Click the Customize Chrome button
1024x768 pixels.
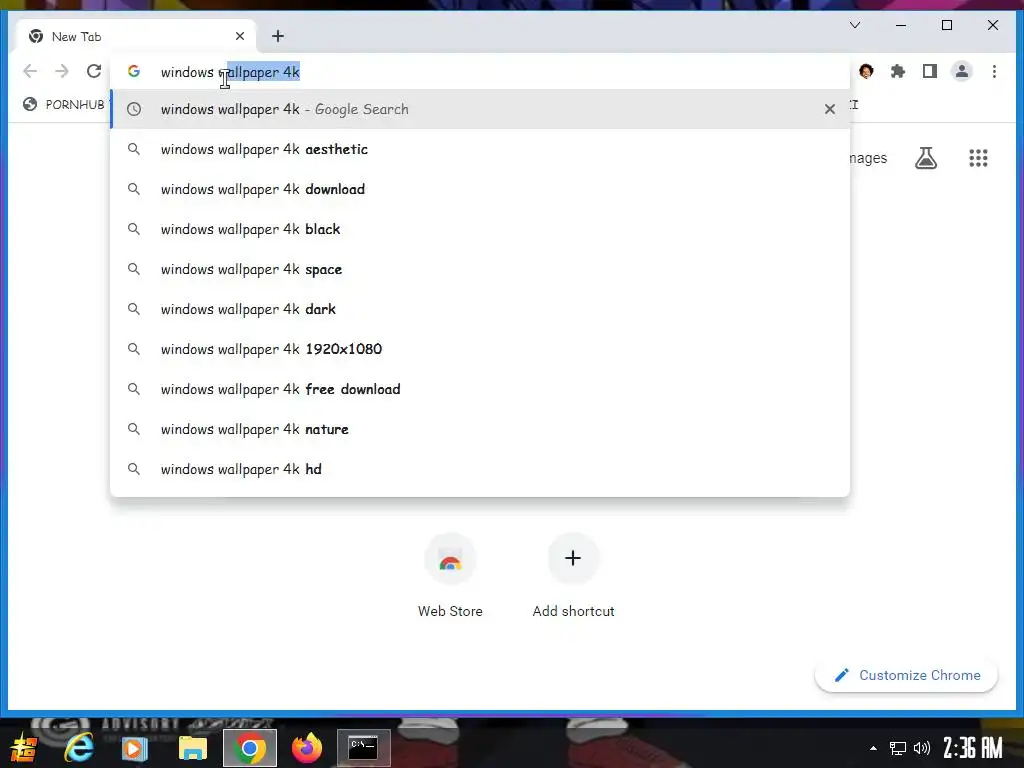pos(906,675)
